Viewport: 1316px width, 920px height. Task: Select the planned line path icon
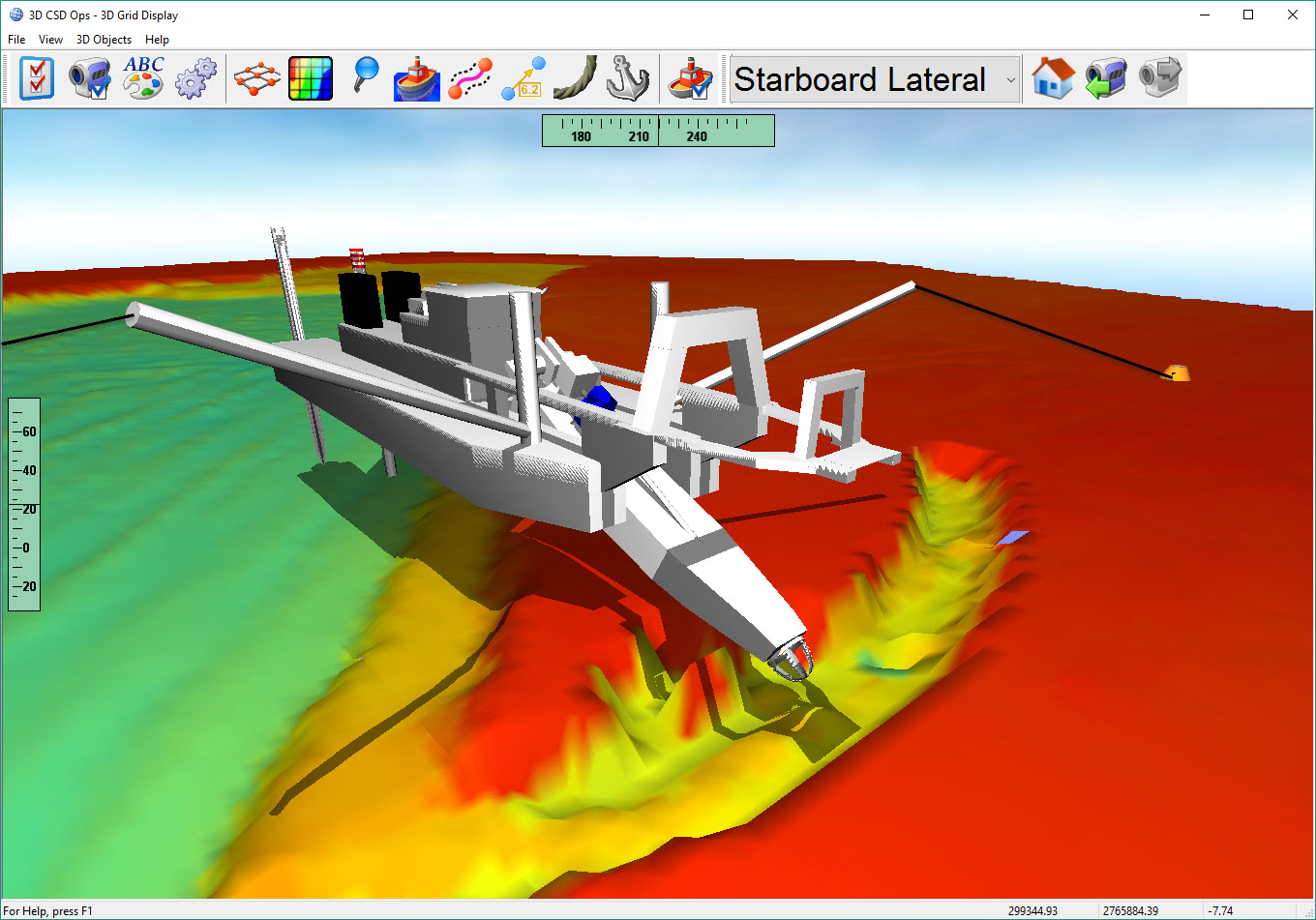[x=470, y=78]
